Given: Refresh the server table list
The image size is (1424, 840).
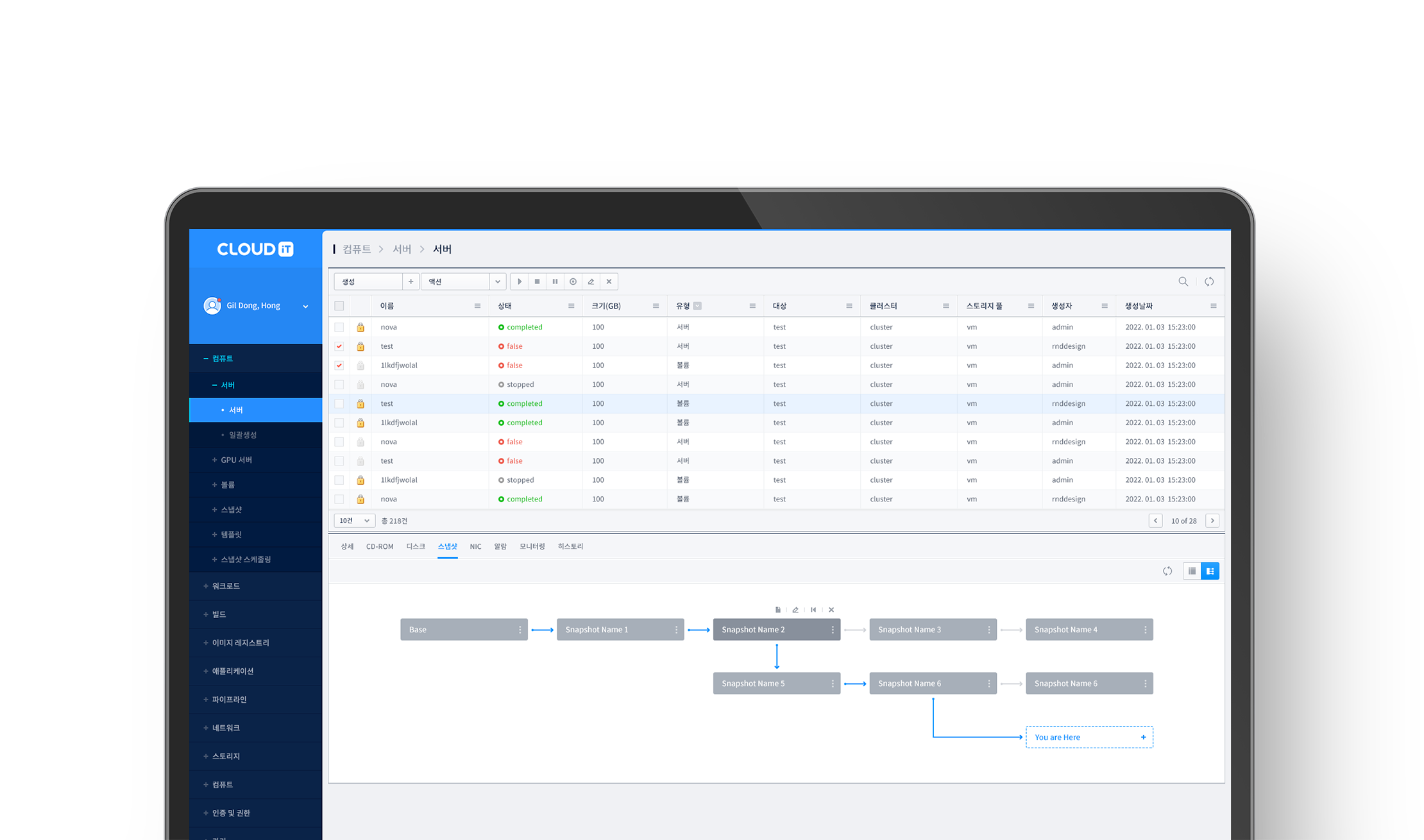Looking at the screenshot, I should (x=1209, y=281).
